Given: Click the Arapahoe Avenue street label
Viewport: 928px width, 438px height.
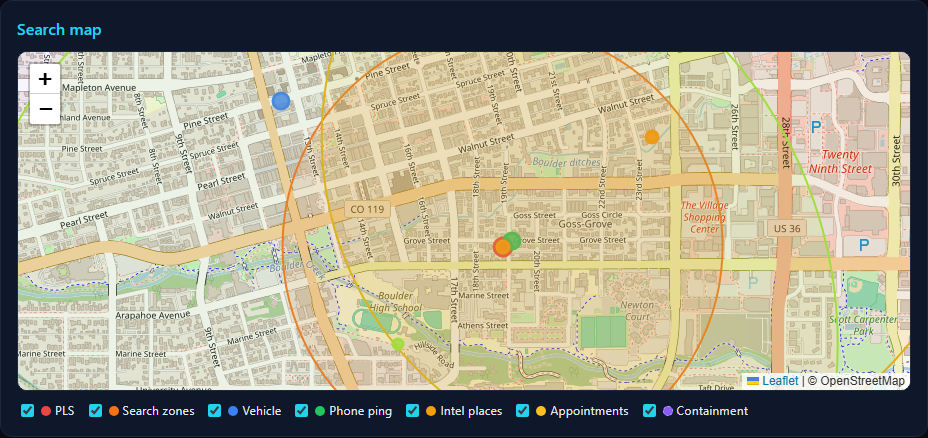Looking at the screenshot, I should point(153,315).
